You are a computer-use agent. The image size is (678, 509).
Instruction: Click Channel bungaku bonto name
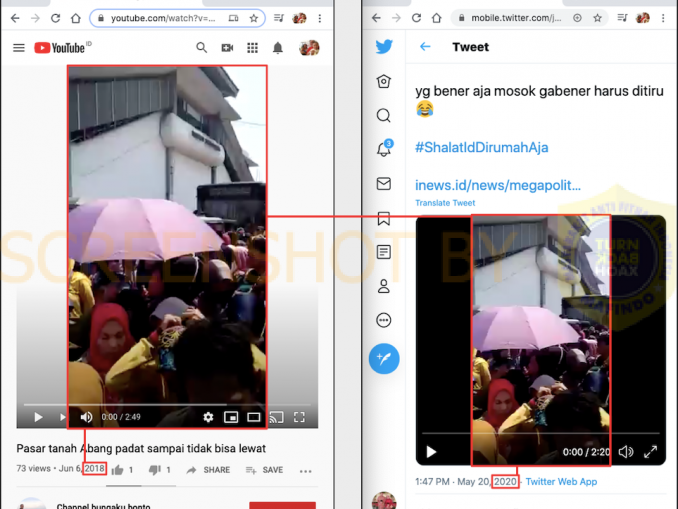pyautogui.click(x=103, y=506)
